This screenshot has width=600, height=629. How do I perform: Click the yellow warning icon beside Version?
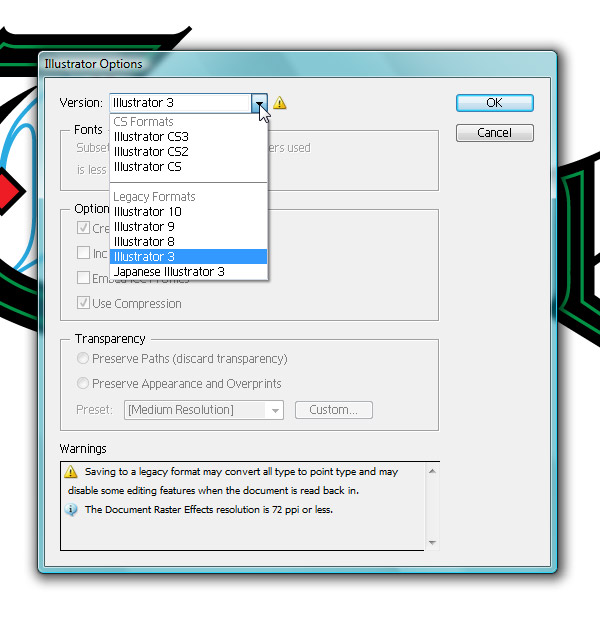click(x=280, y=103)
